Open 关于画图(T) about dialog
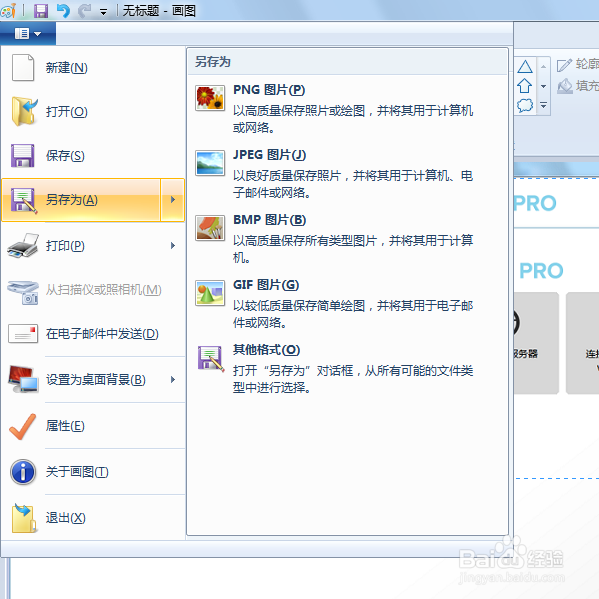 pos(93,472)
